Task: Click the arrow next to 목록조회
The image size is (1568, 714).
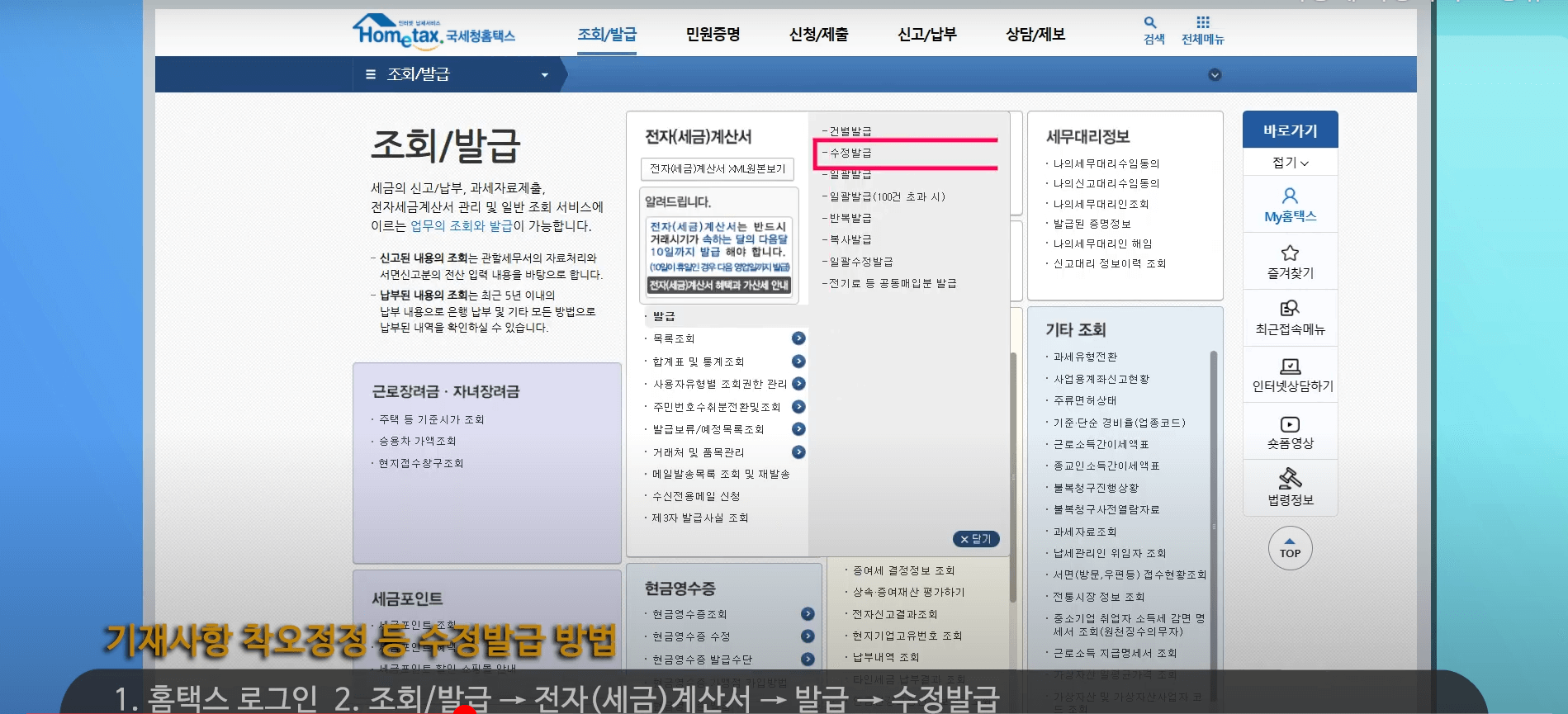Action: 798,338
